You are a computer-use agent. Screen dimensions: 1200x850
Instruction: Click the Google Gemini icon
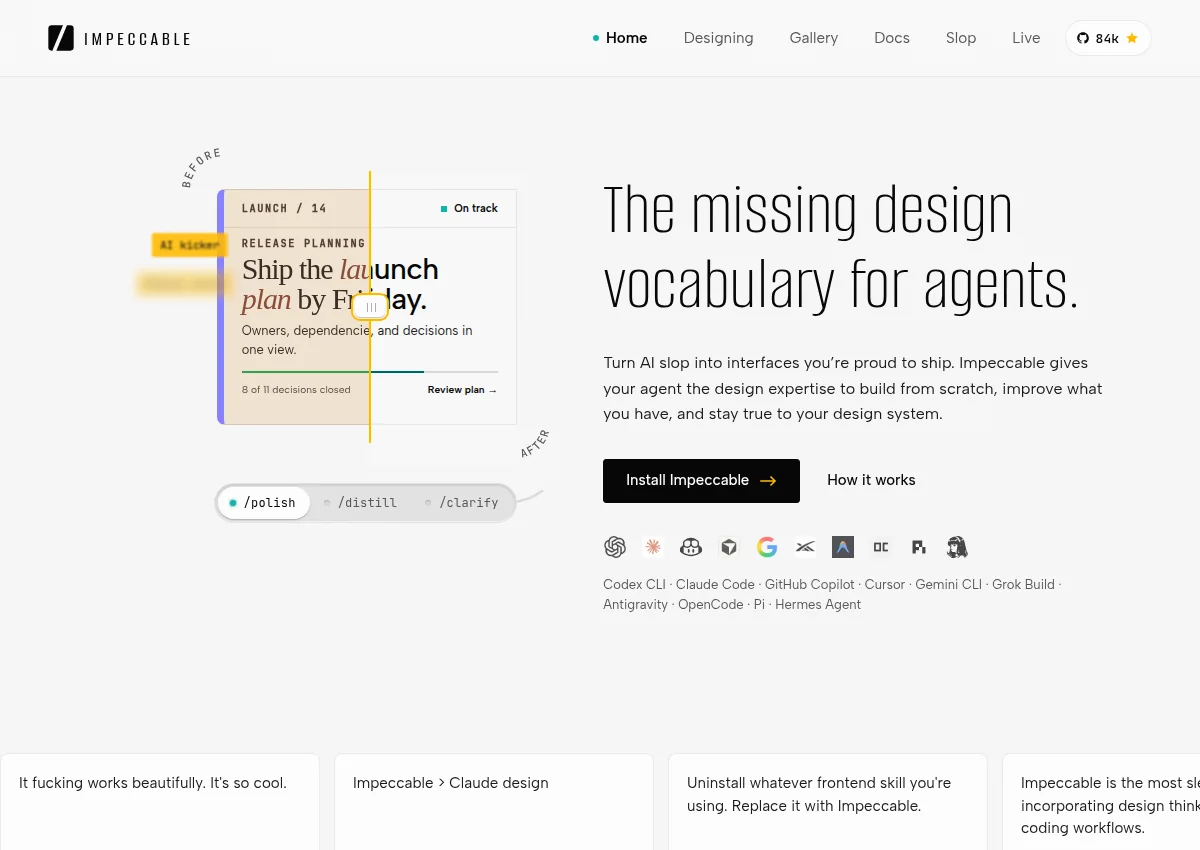point(767,547)
